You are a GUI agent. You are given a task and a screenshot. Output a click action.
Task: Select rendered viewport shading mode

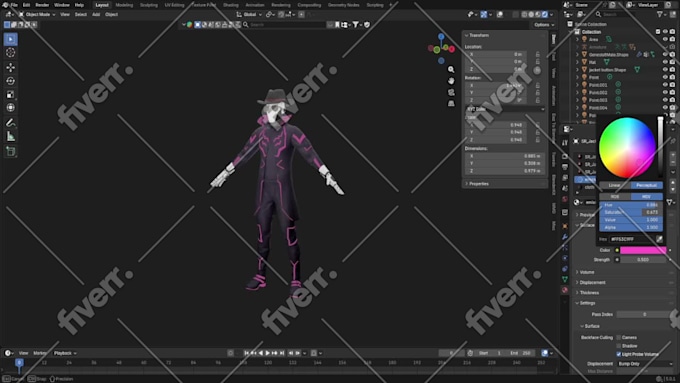(545, 14)
